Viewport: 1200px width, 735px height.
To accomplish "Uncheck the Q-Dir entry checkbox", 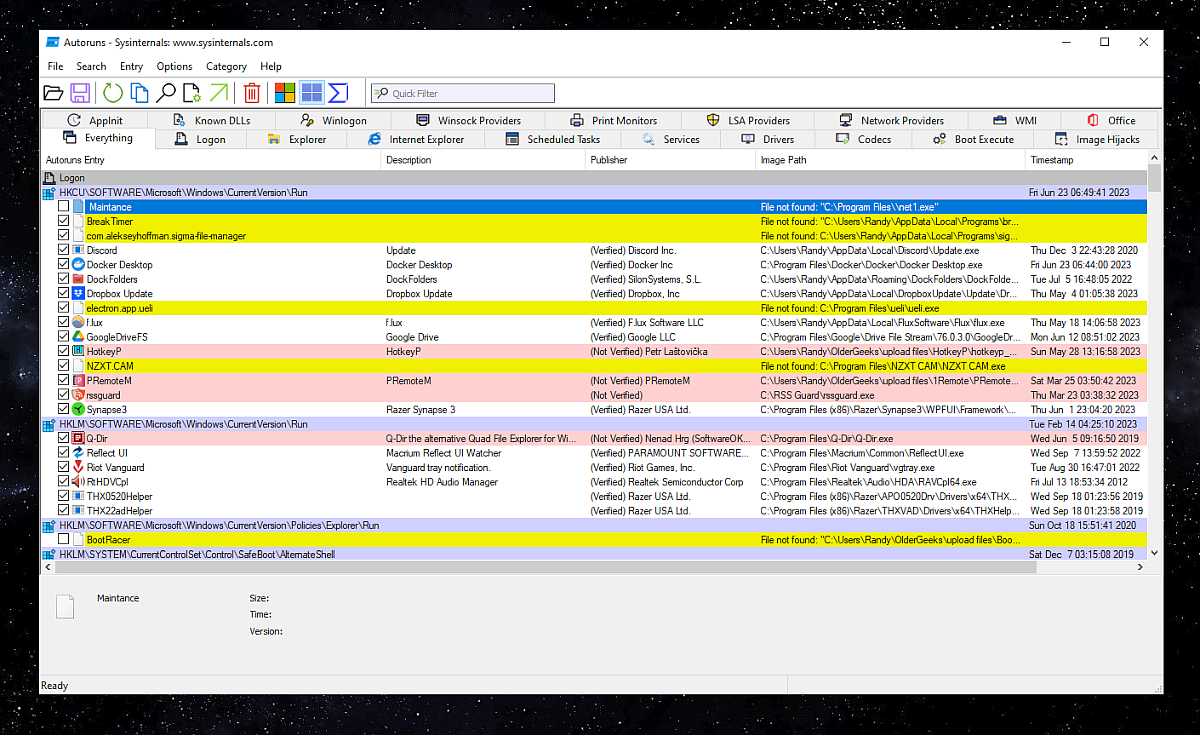I will [x=63, y=438].
